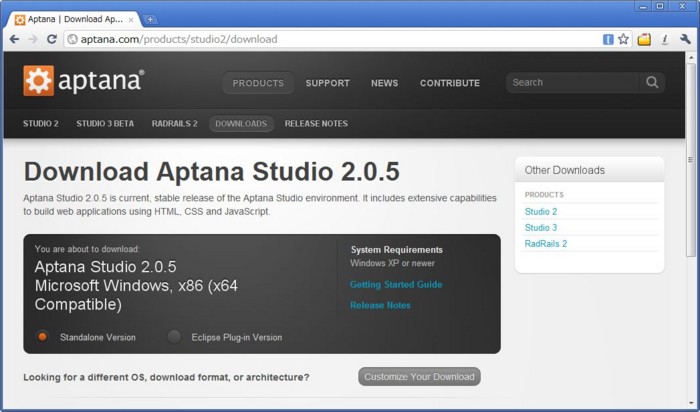
Task: Click Studio 3 in Other Downloads
Action: tap(541, 228)
